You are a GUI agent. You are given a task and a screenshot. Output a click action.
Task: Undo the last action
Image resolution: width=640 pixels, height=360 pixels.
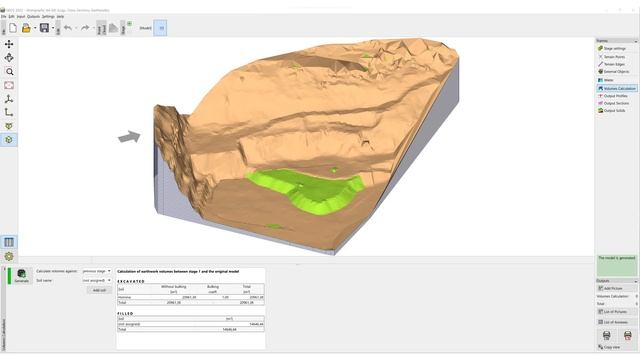68,28
